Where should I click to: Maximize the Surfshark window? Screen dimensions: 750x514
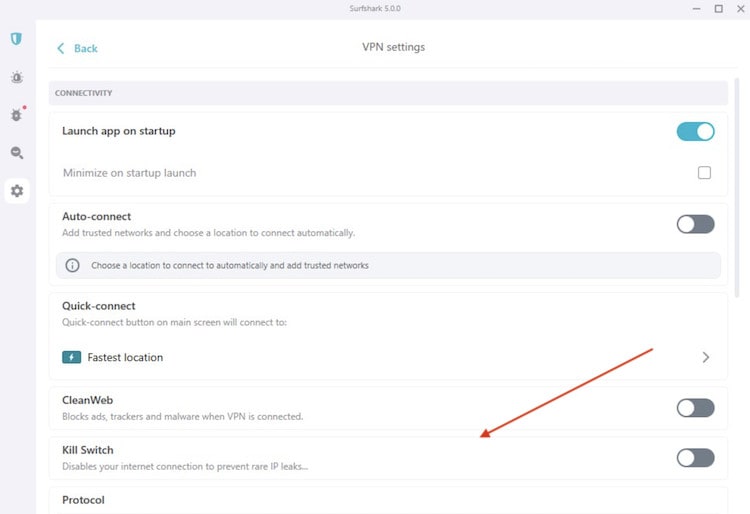pyautogui.click(x=718, y=9)
